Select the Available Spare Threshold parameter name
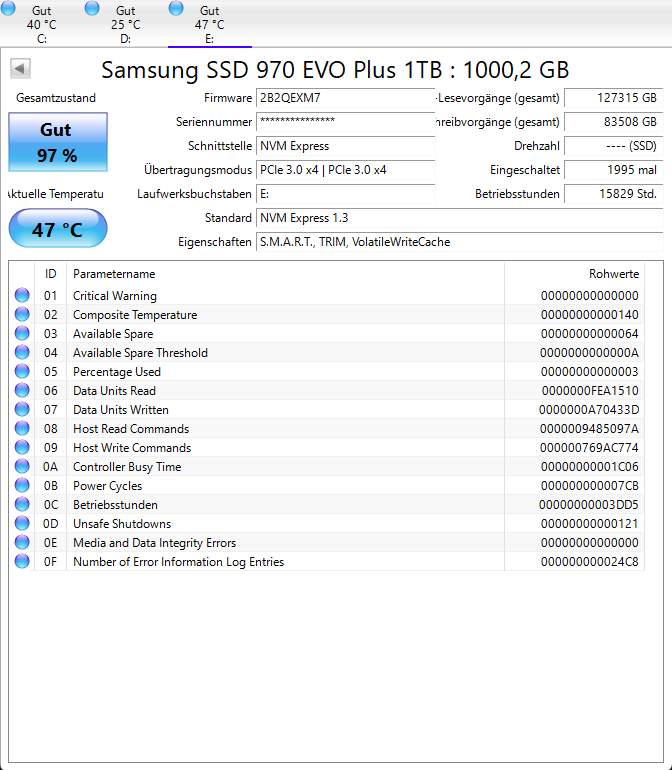Viewport: 672px width, 770px height. point(140,353)
